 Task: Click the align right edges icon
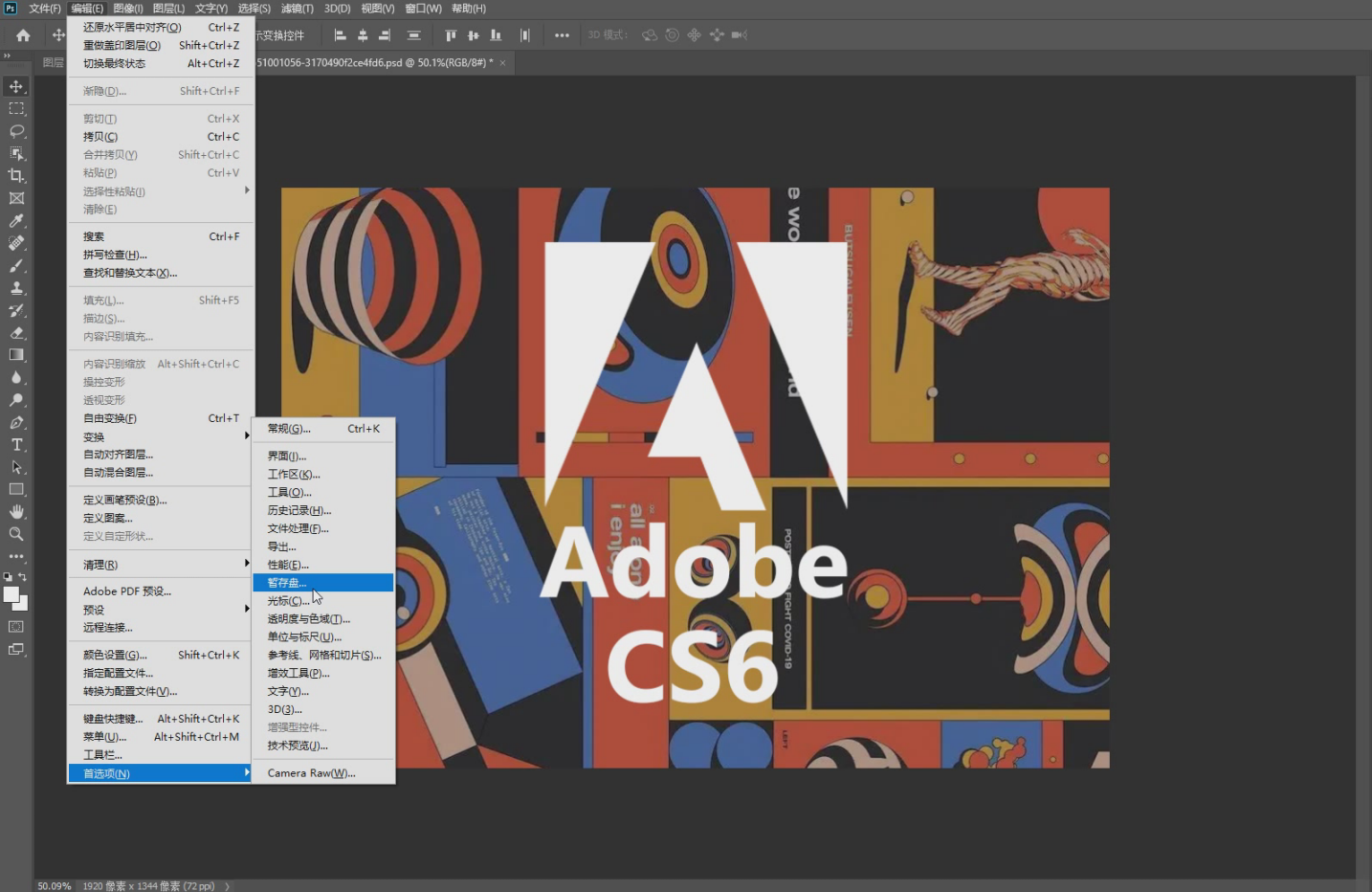385,35
